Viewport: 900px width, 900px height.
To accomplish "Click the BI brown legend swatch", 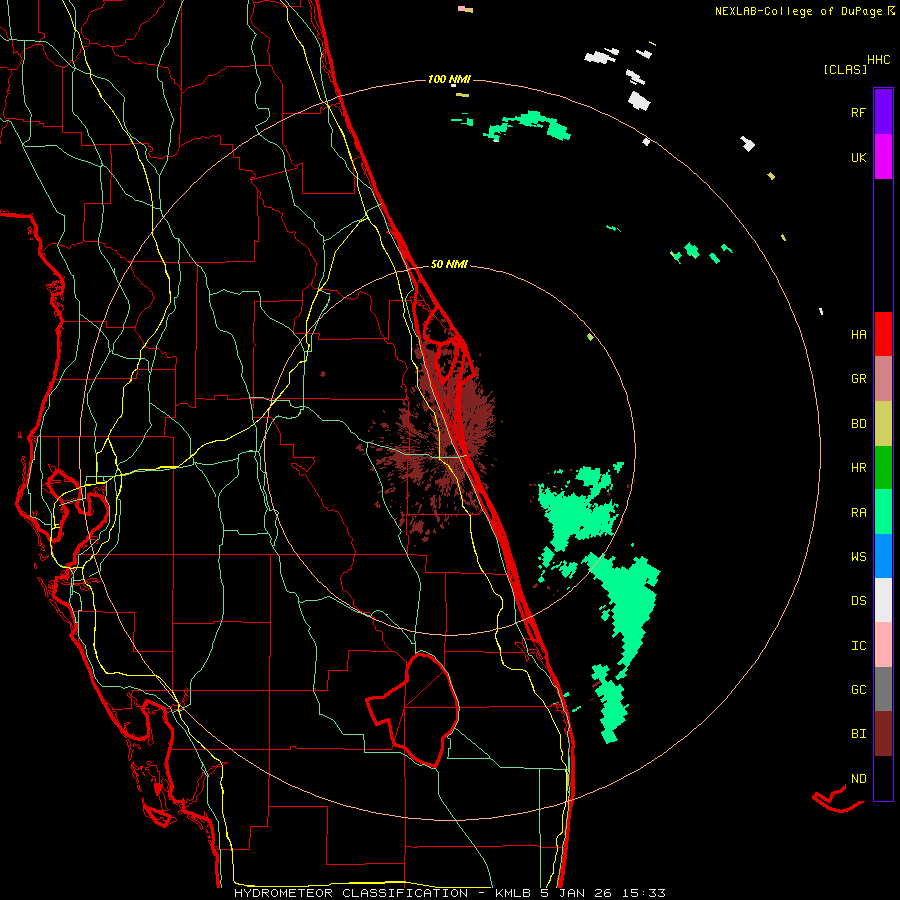I will [x=883, y=734].
